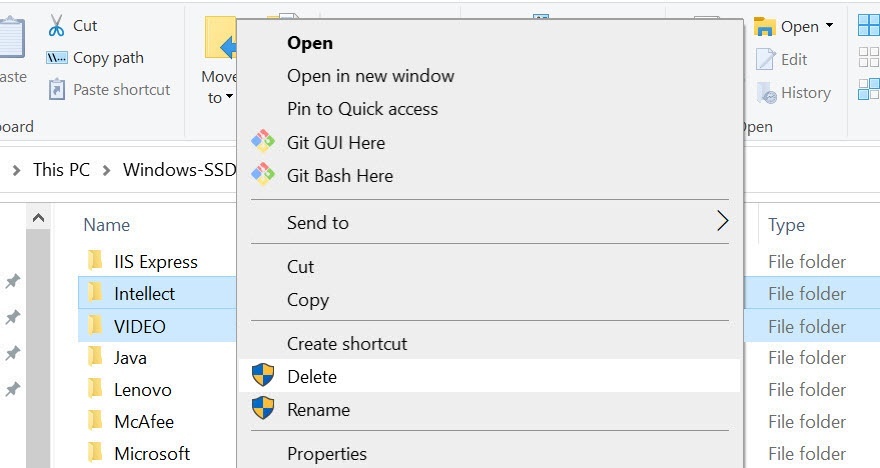Click the shield icon beside Rename
Image resolution: width=880 pixels, height=468 pixels.
(263, 409)
